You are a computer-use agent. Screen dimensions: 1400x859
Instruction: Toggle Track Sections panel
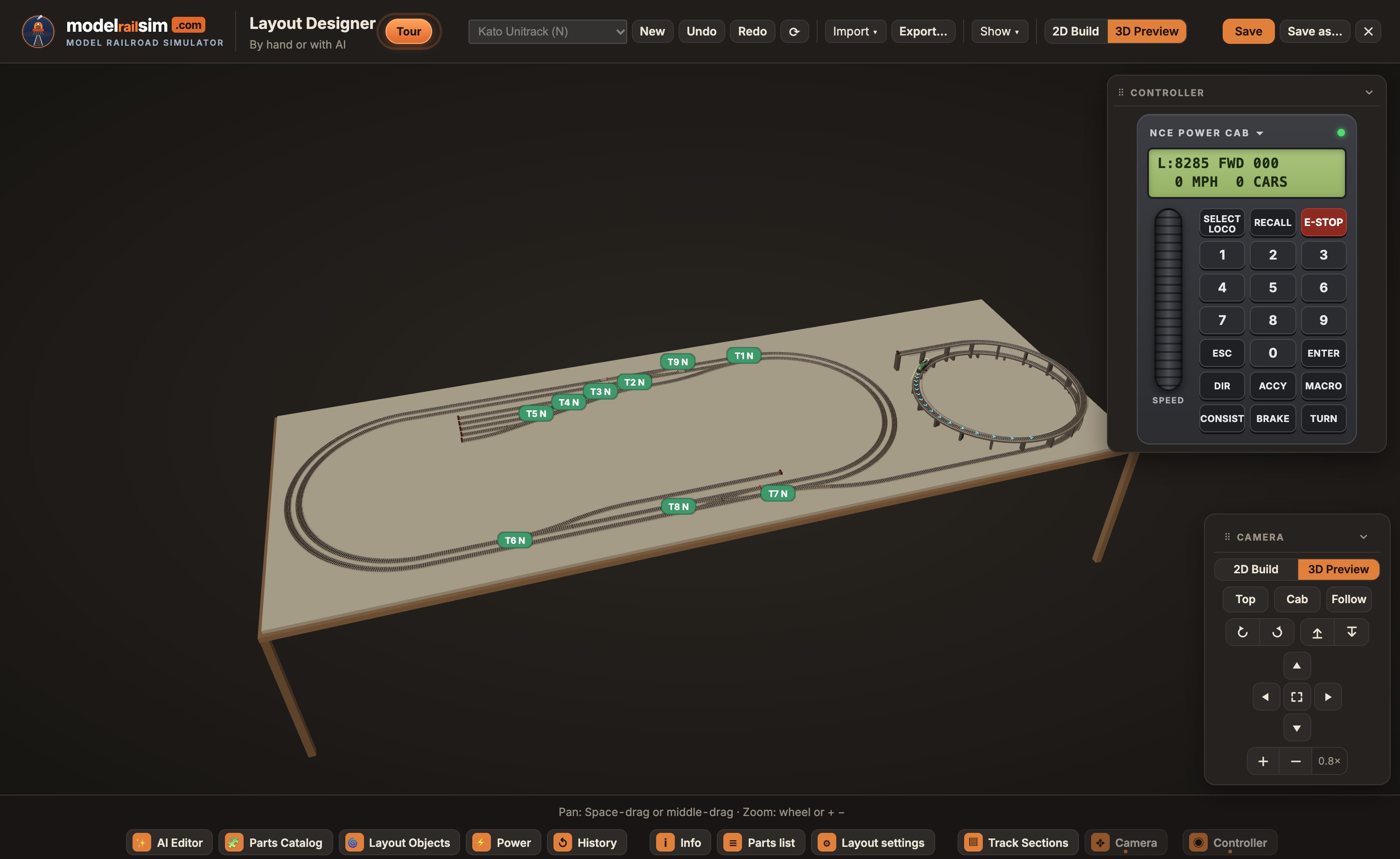click(1018, 843)
